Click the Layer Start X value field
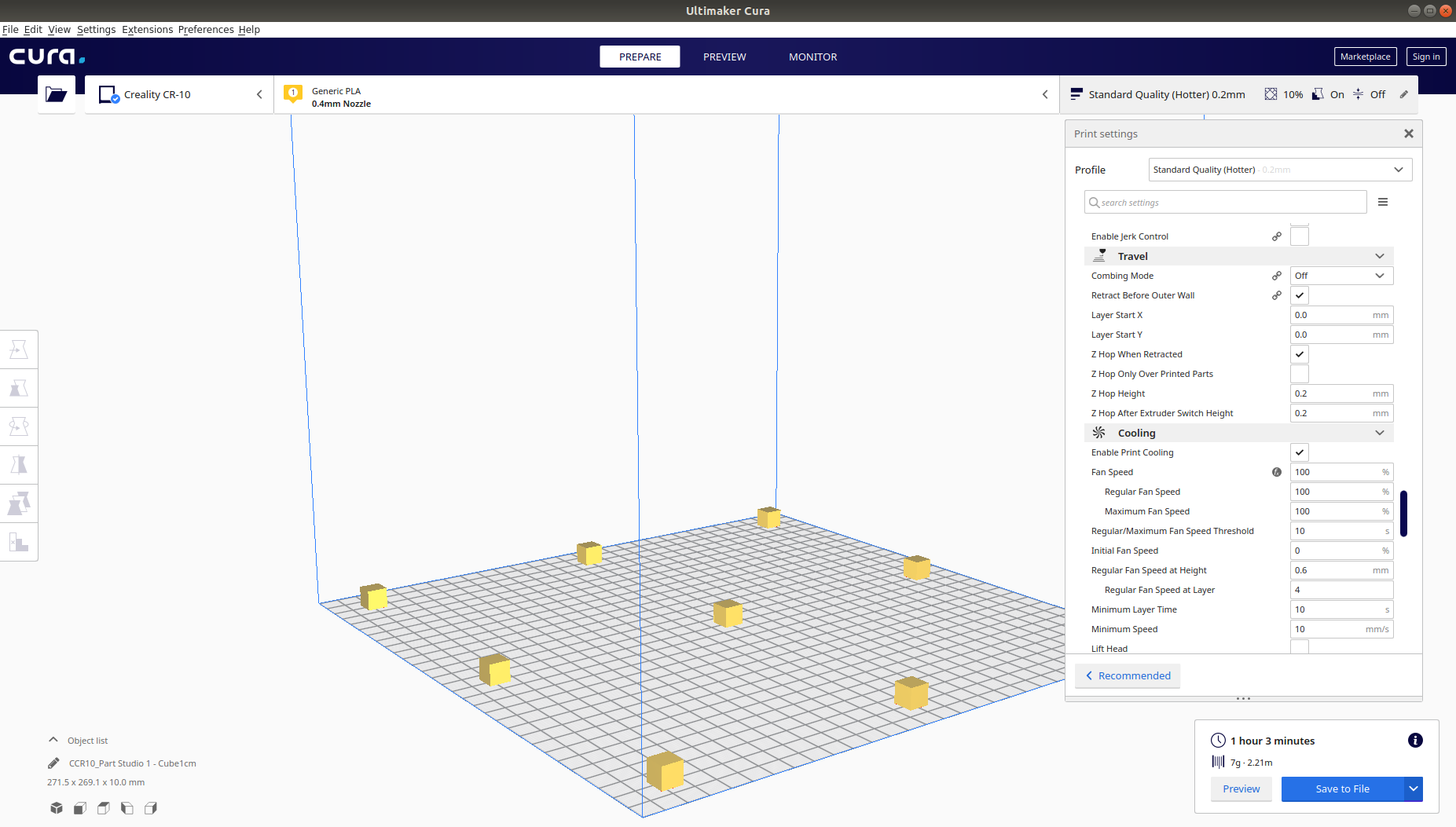The image size is (1456, 827). [x=1342, y=315]
